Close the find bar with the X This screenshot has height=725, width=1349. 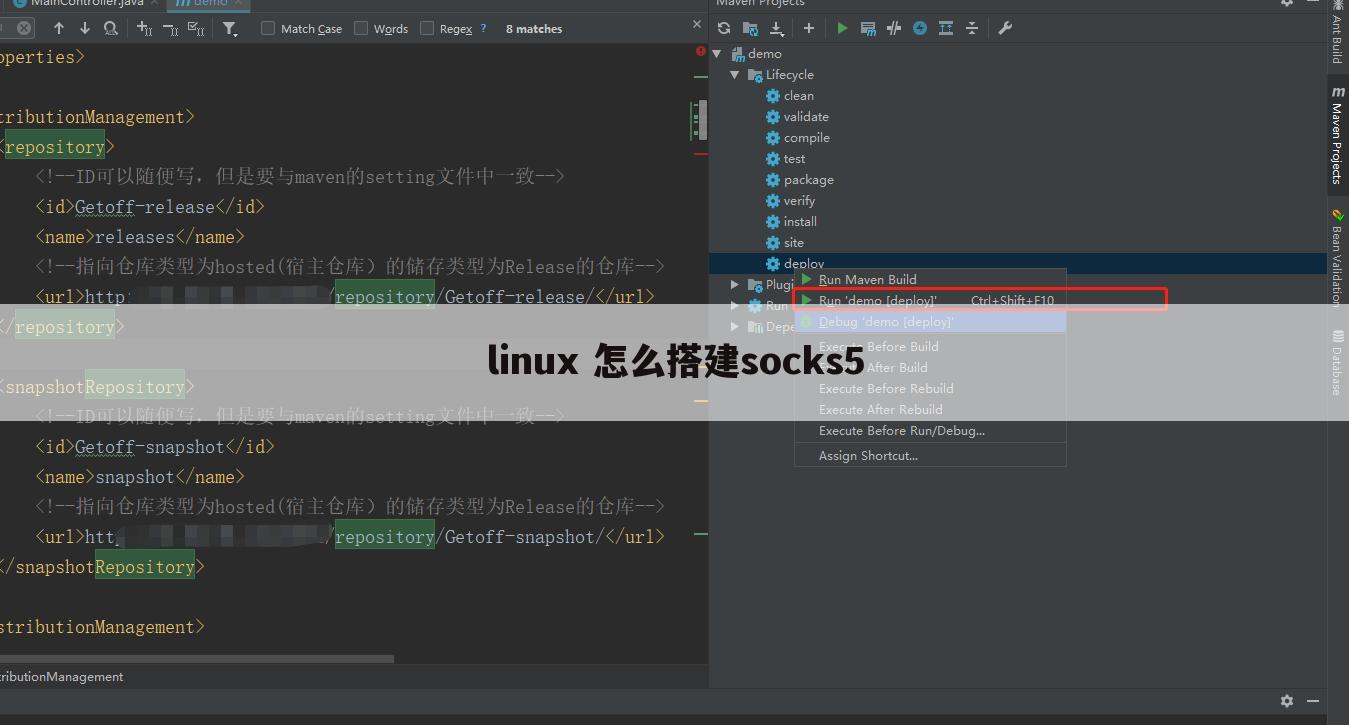tap(697, 24)
